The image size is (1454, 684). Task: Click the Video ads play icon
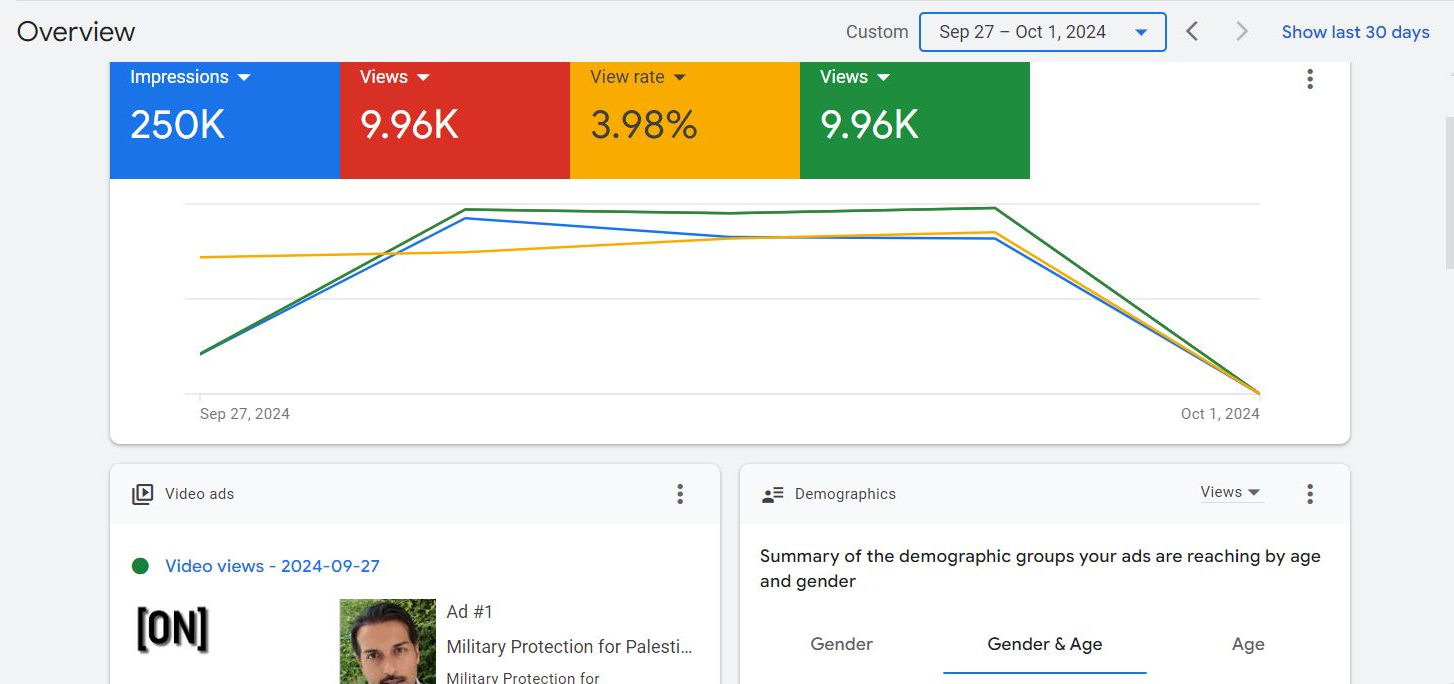[x=143, y=494]
